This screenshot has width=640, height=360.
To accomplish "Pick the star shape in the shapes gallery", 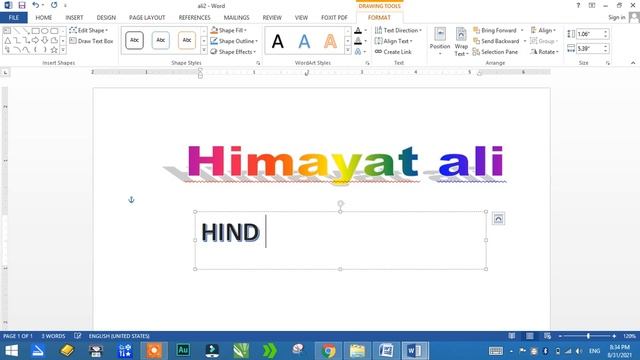I will (x=54, y=50).
